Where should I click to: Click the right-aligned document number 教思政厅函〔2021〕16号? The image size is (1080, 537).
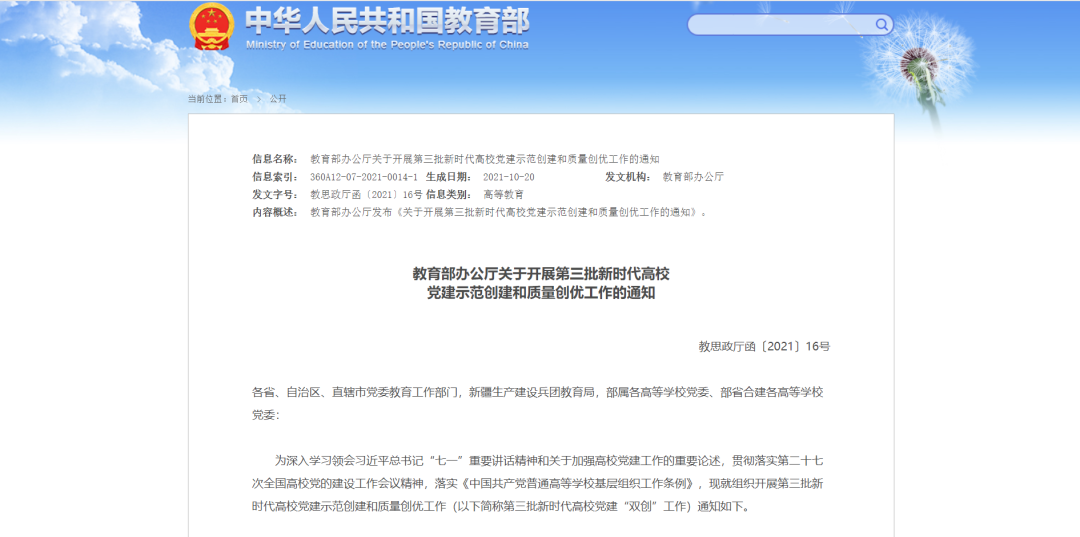[764, 346]
